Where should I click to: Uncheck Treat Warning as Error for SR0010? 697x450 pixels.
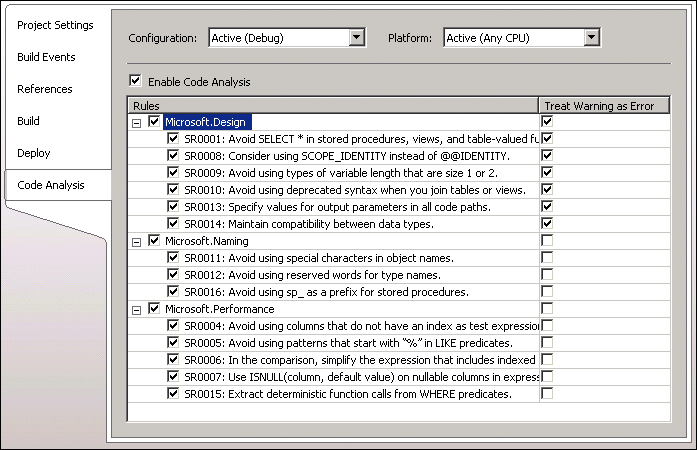click(547, 189)
